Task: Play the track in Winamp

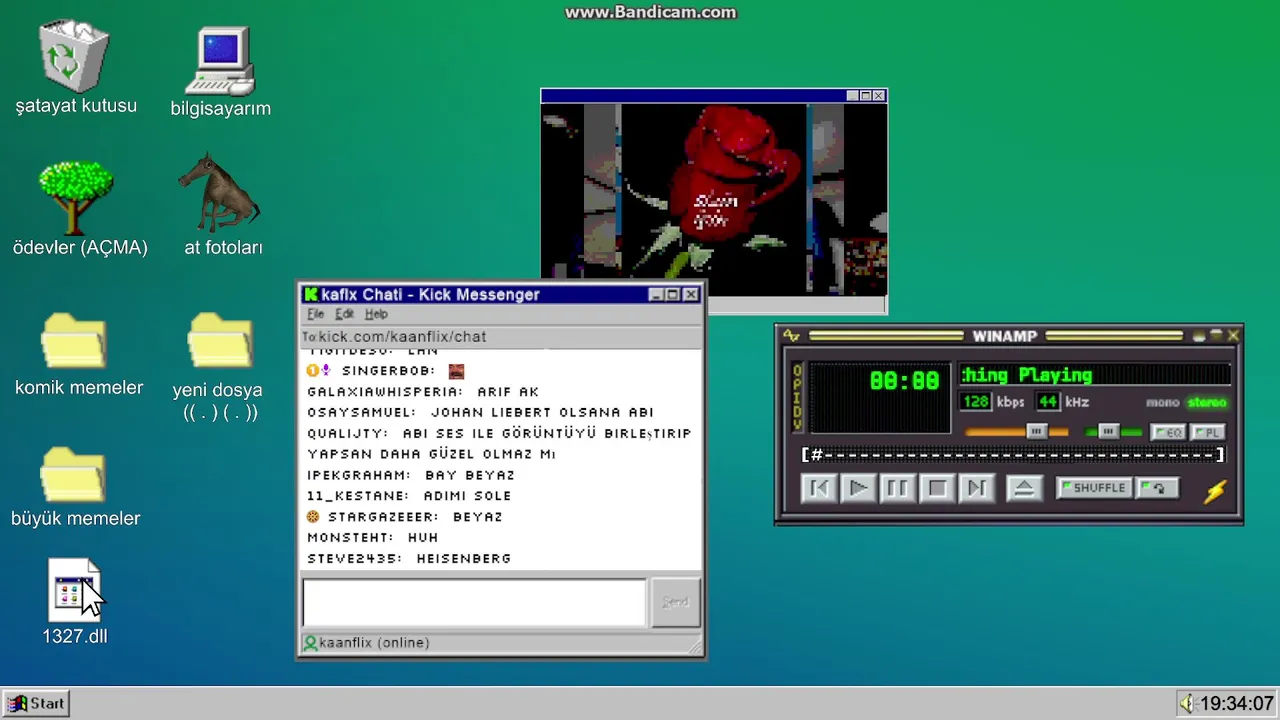Action: tap(857, 488)
